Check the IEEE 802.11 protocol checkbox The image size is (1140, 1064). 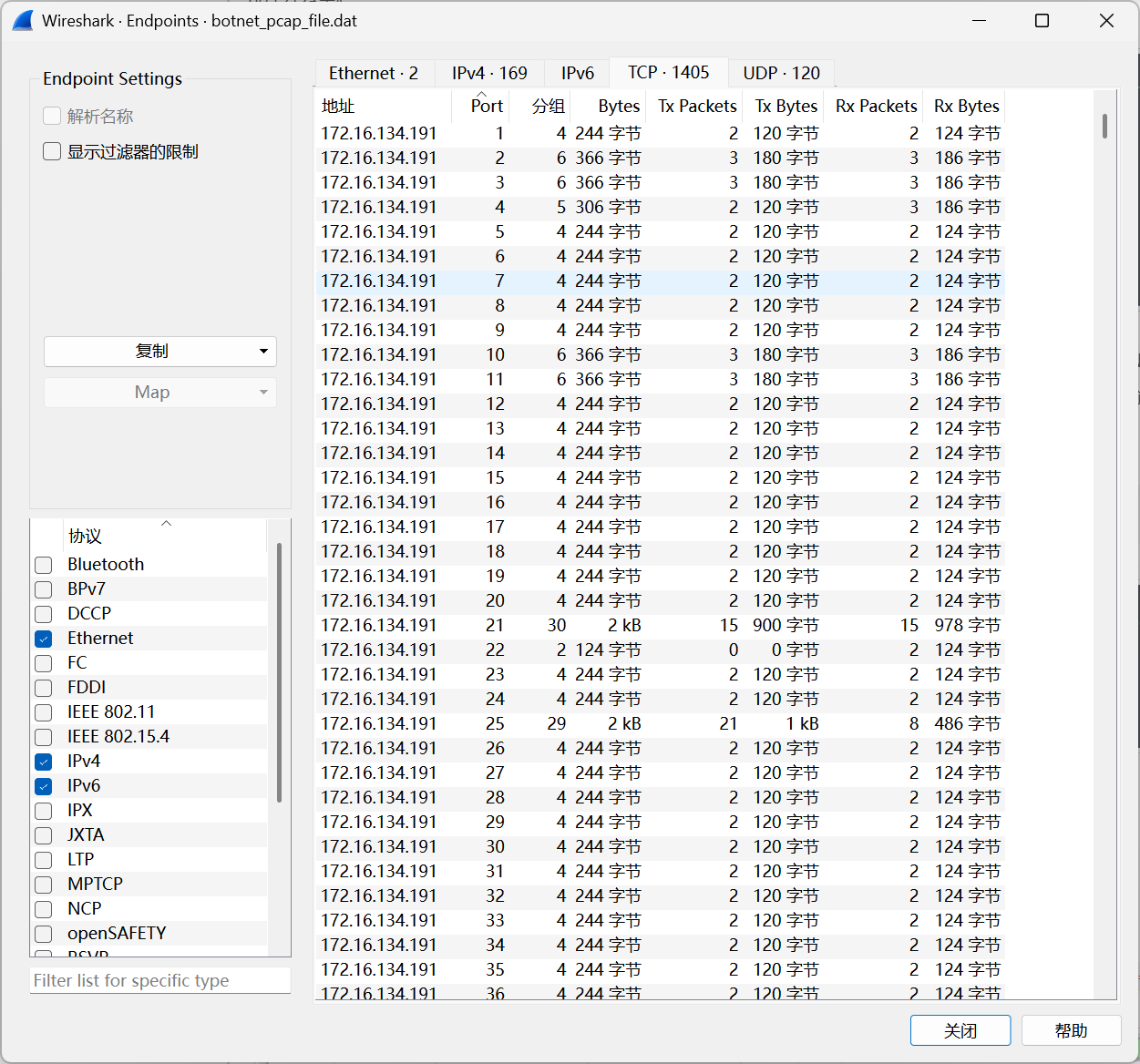coord(44,712)
